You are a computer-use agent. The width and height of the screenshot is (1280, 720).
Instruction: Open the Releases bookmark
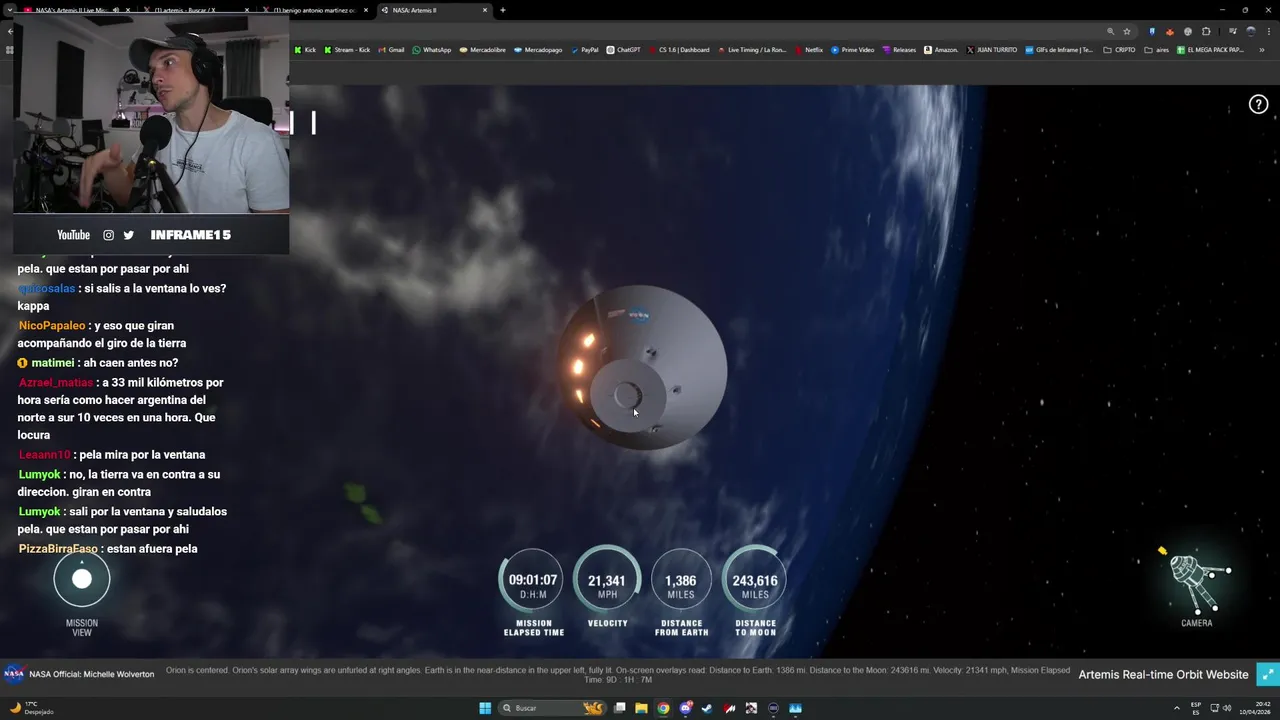point(899,49)
